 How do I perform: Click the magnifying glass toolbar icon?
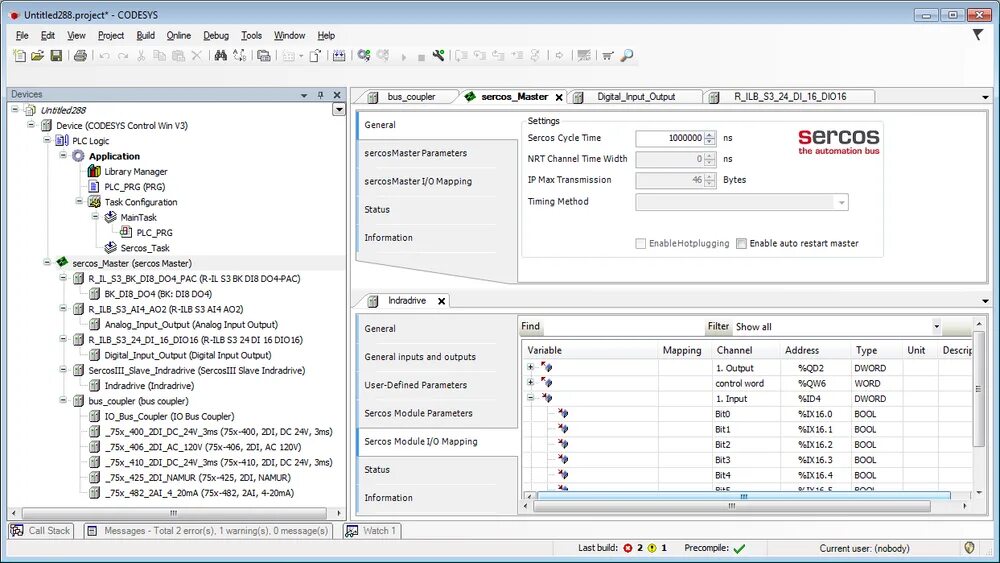tap(627, 56)
